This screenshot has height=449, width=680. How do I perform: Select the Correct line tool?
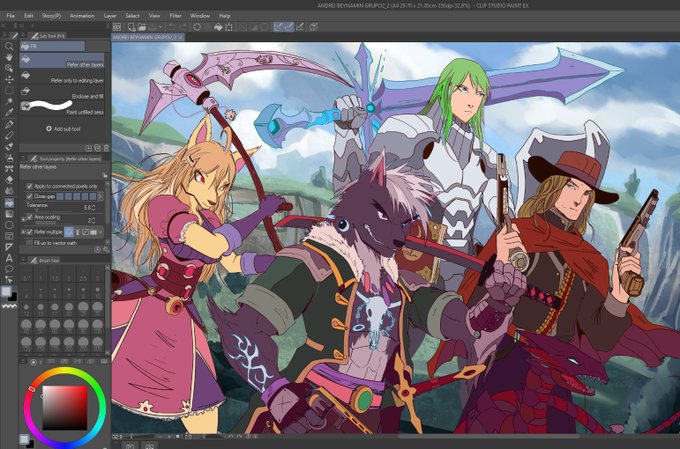9,280
